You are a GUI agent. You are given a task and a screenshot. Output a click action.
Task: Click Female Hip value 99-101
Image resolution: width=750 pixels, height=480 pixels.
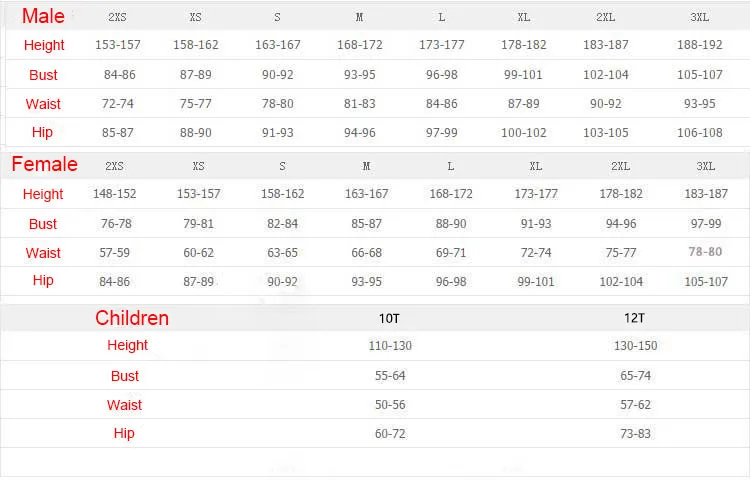click(x=536, y=282)
